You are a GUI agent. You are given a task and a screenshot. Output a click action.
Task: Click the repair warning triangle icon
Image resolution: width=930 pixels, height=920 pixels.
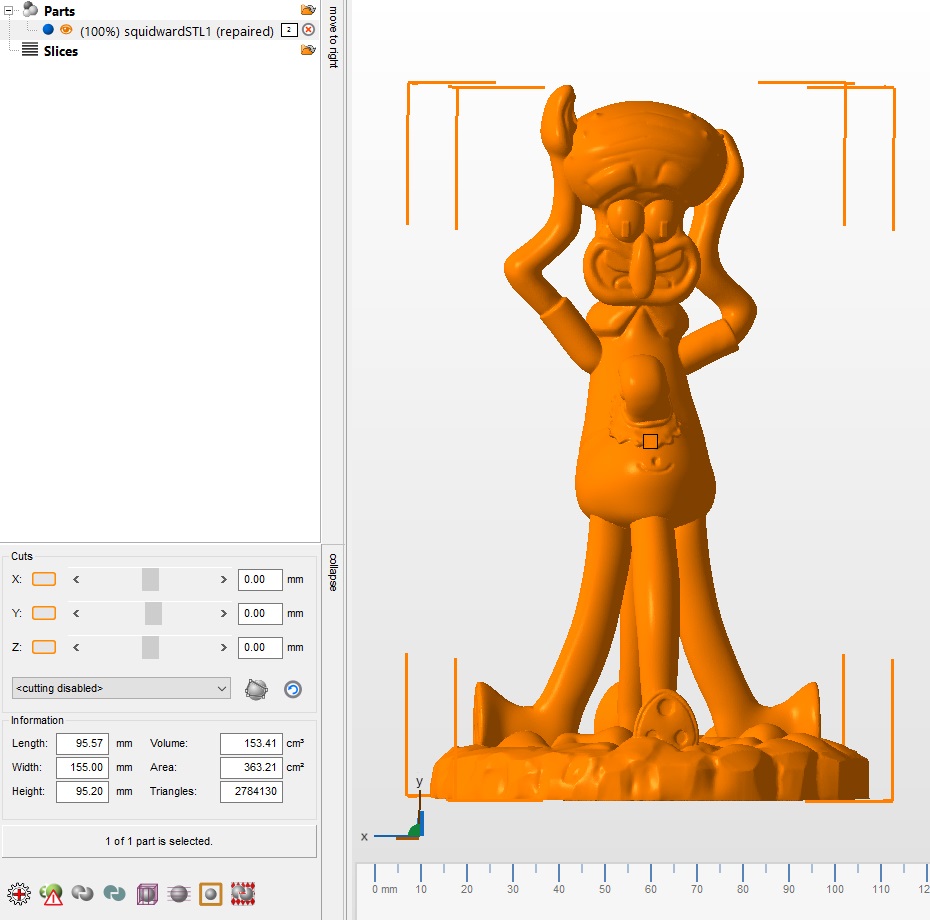pyautogui.click(x=50, y=893)
